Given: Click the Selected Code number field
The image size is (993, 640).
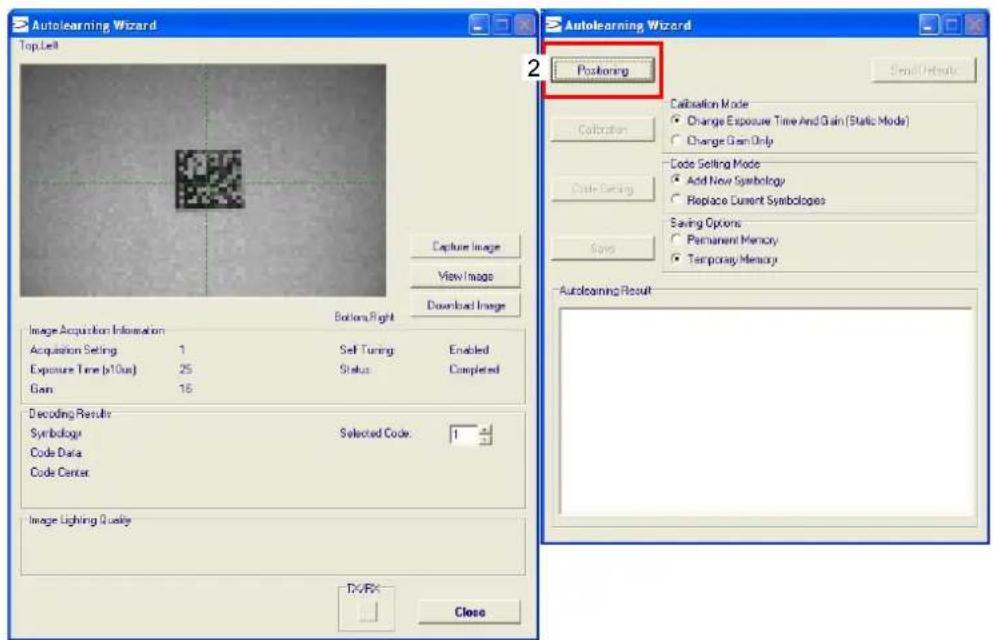Looking at the screenshot, I should point(464,434).
